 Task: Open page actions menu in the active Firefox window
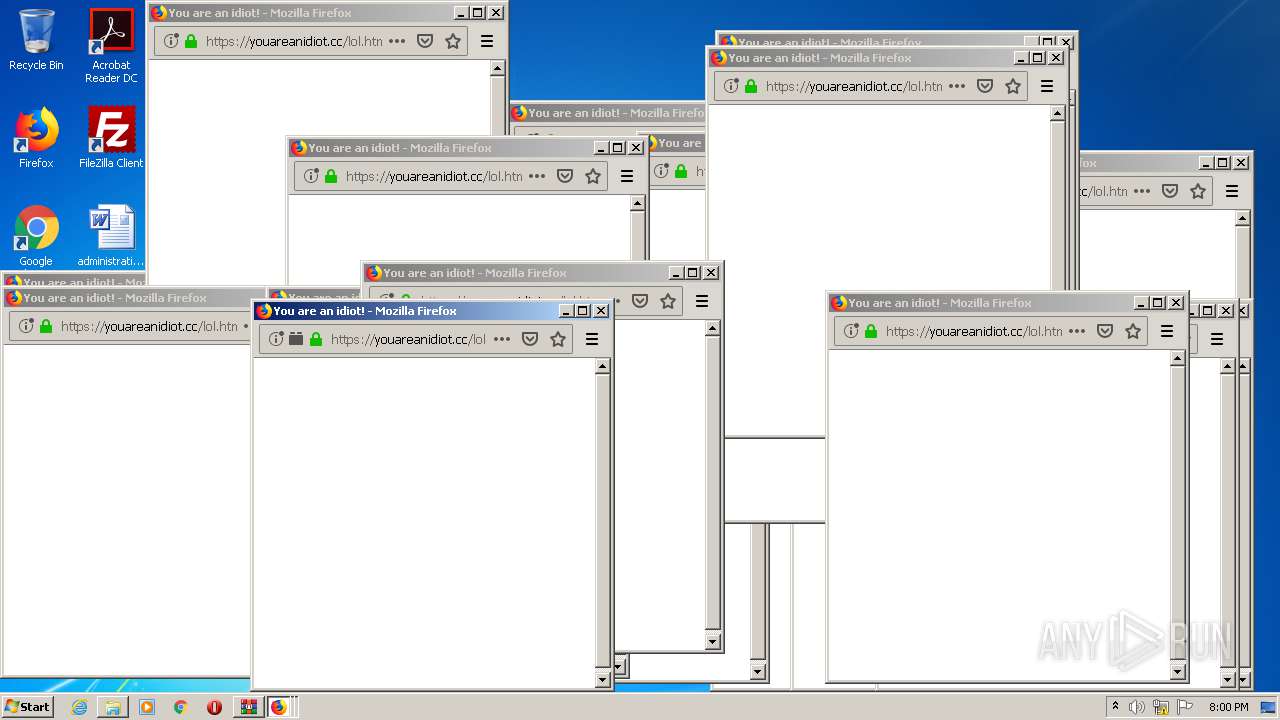click(x=502, y=339)
